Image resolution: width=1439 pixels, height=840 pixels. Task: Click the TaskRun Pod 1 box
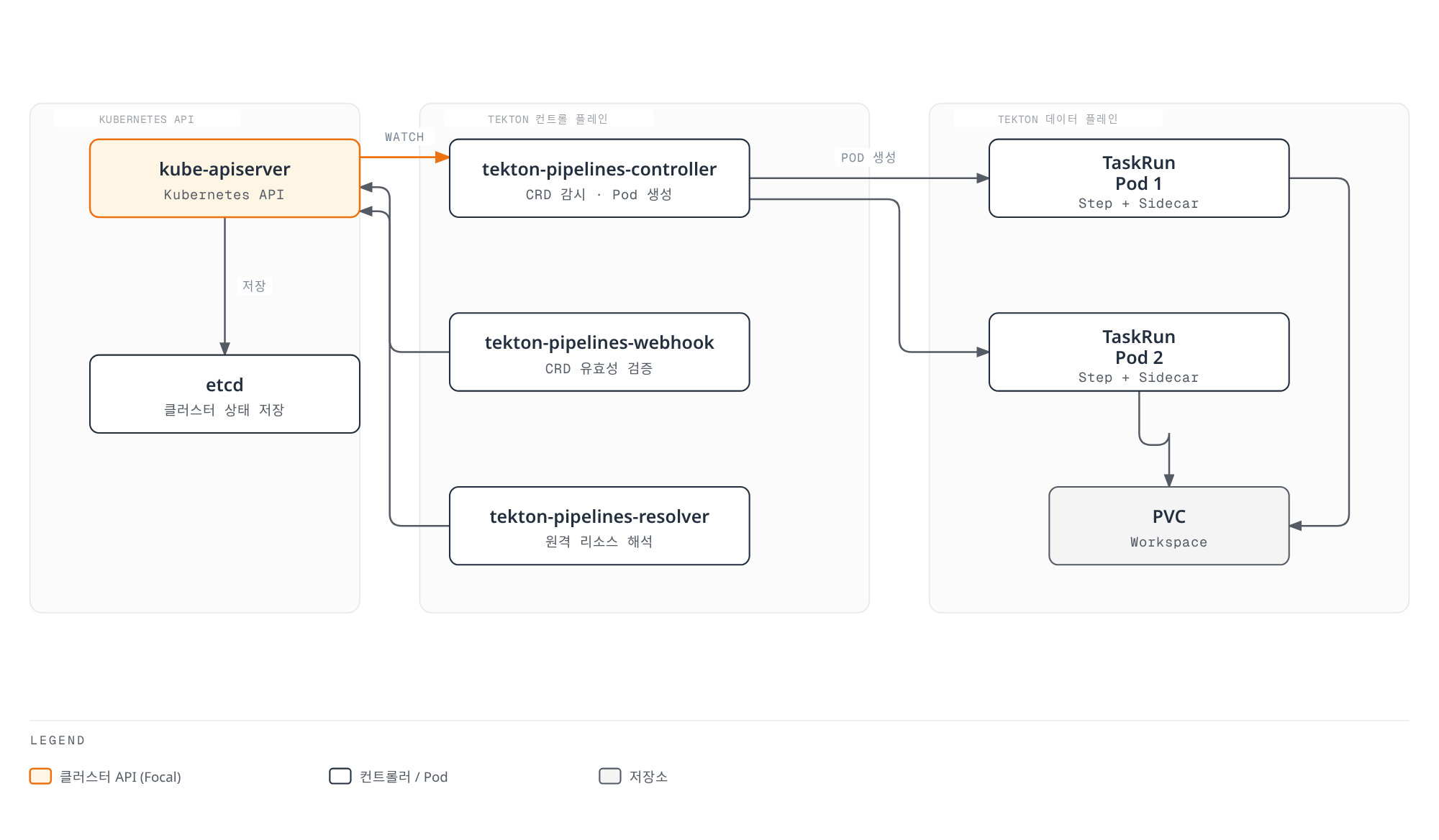pos(1139,178)
